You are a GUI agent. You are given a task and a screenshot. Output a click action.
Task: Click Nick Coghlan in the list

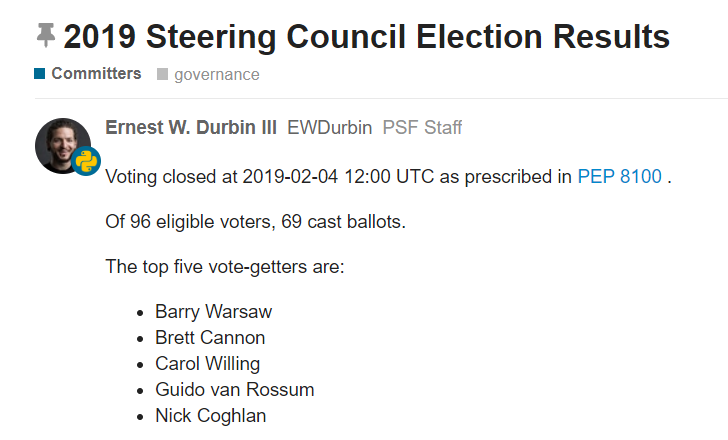(x=210, y=416)
